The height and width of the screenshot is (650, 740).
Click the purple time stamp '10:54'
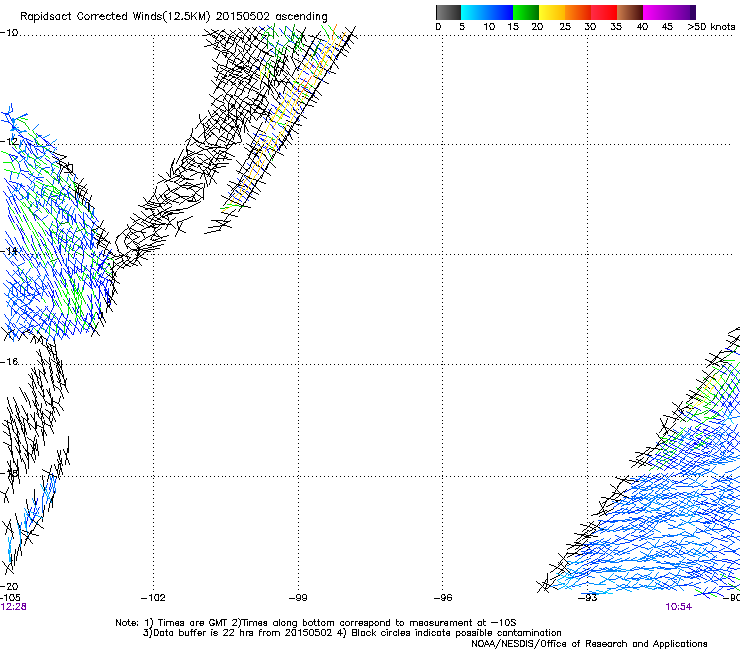pos(678,607)
